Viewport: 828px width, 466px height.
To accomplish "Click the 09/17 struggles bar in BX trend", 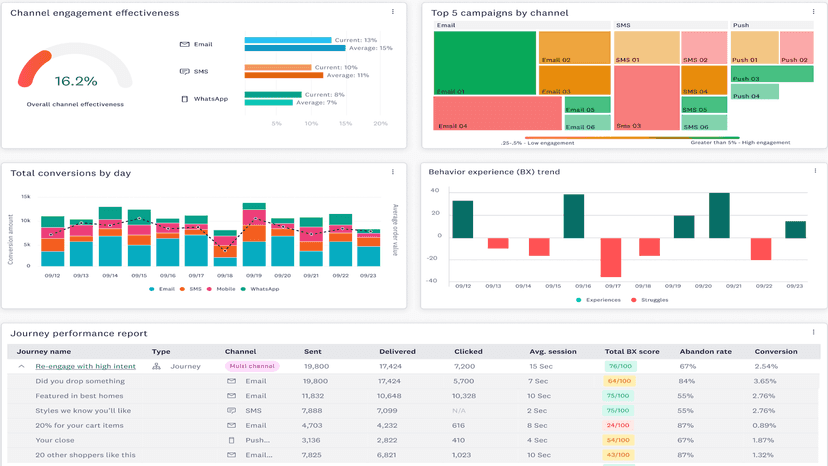I will coord(611,257).
